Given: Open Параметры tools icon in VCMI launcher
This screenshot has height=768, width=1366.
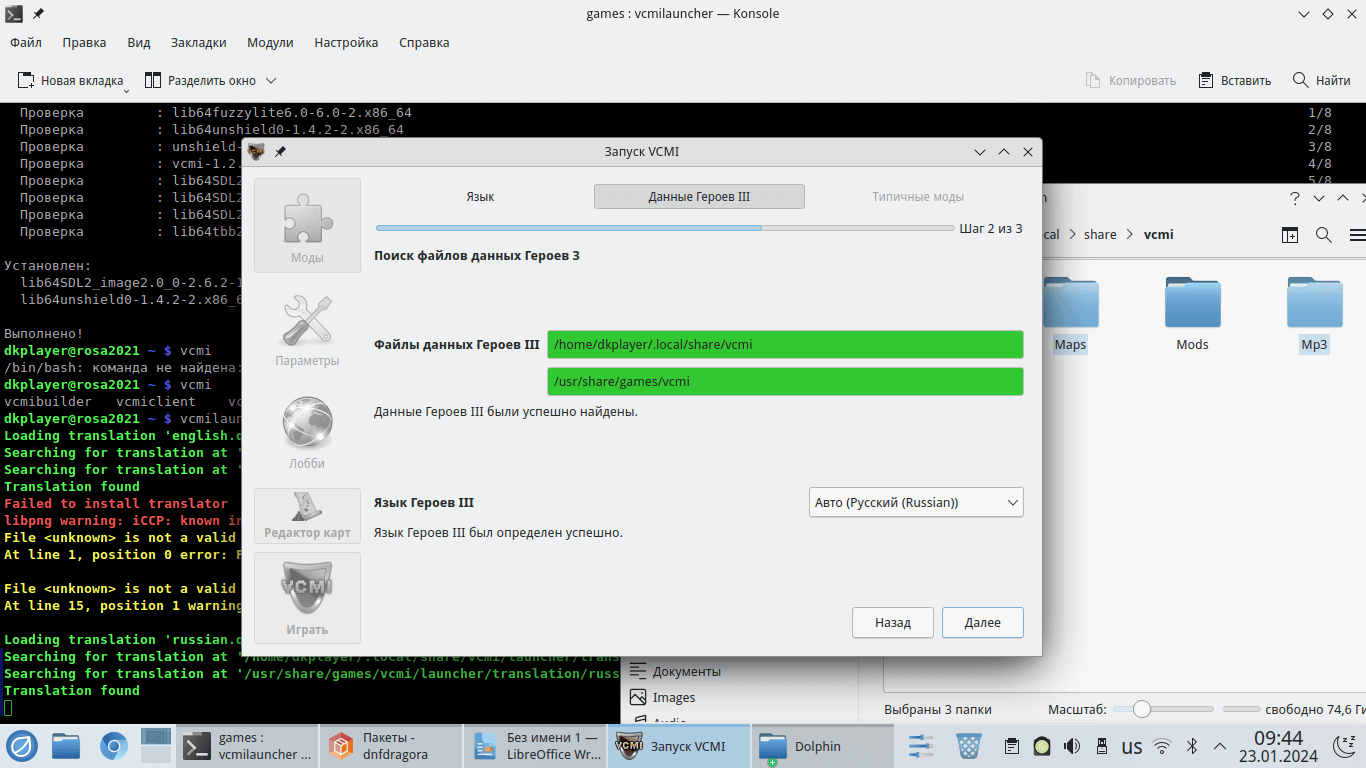Looking at the screenshot, I should 307,328.
